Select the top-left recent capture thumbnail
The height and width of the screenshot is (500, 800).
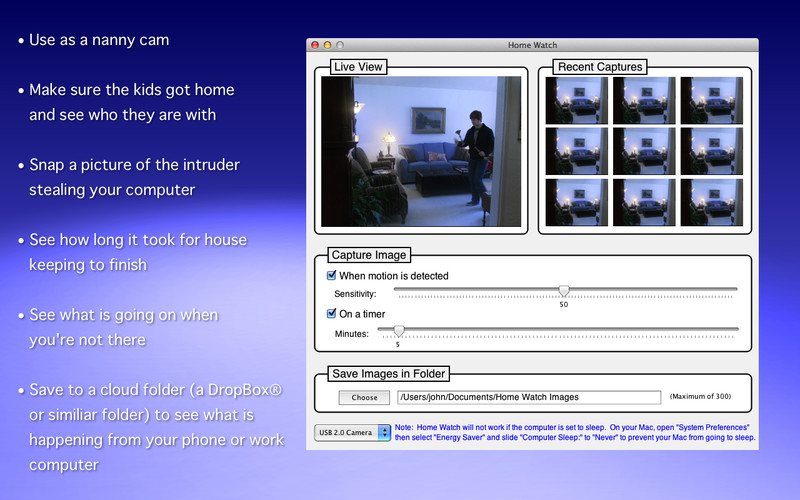575,100
